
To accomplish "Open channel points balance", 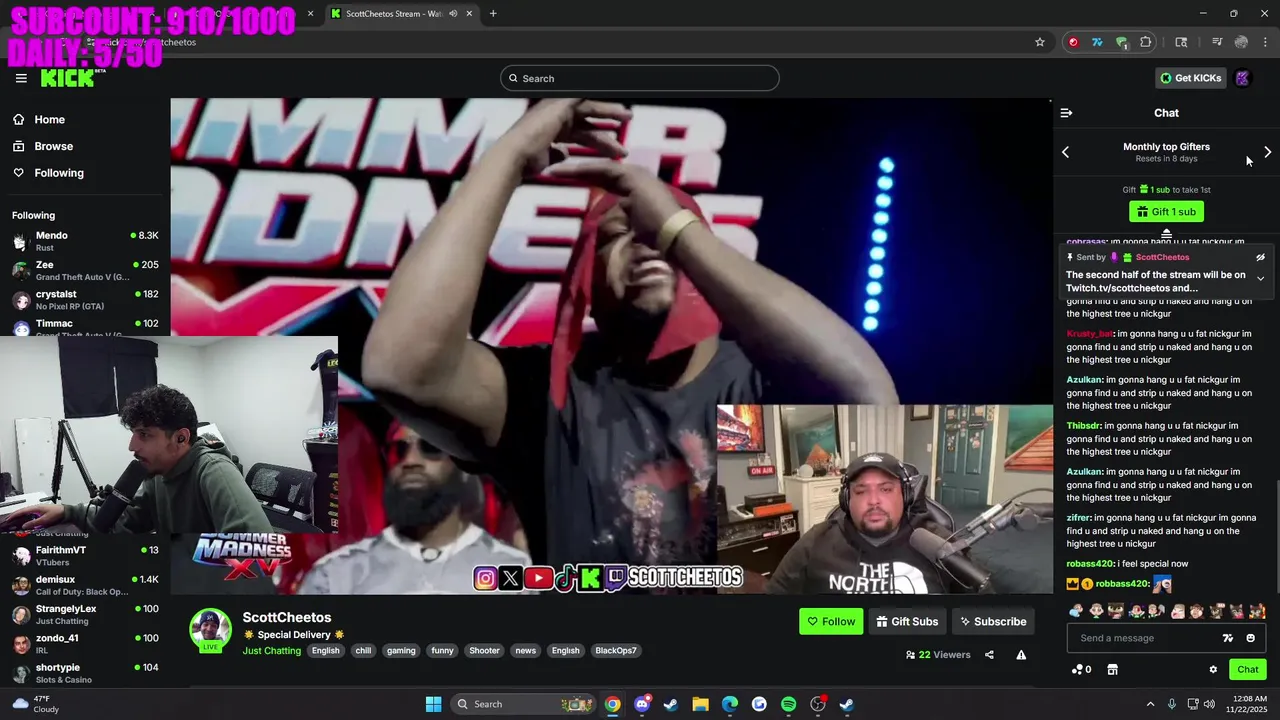I will pos(1081,669).
